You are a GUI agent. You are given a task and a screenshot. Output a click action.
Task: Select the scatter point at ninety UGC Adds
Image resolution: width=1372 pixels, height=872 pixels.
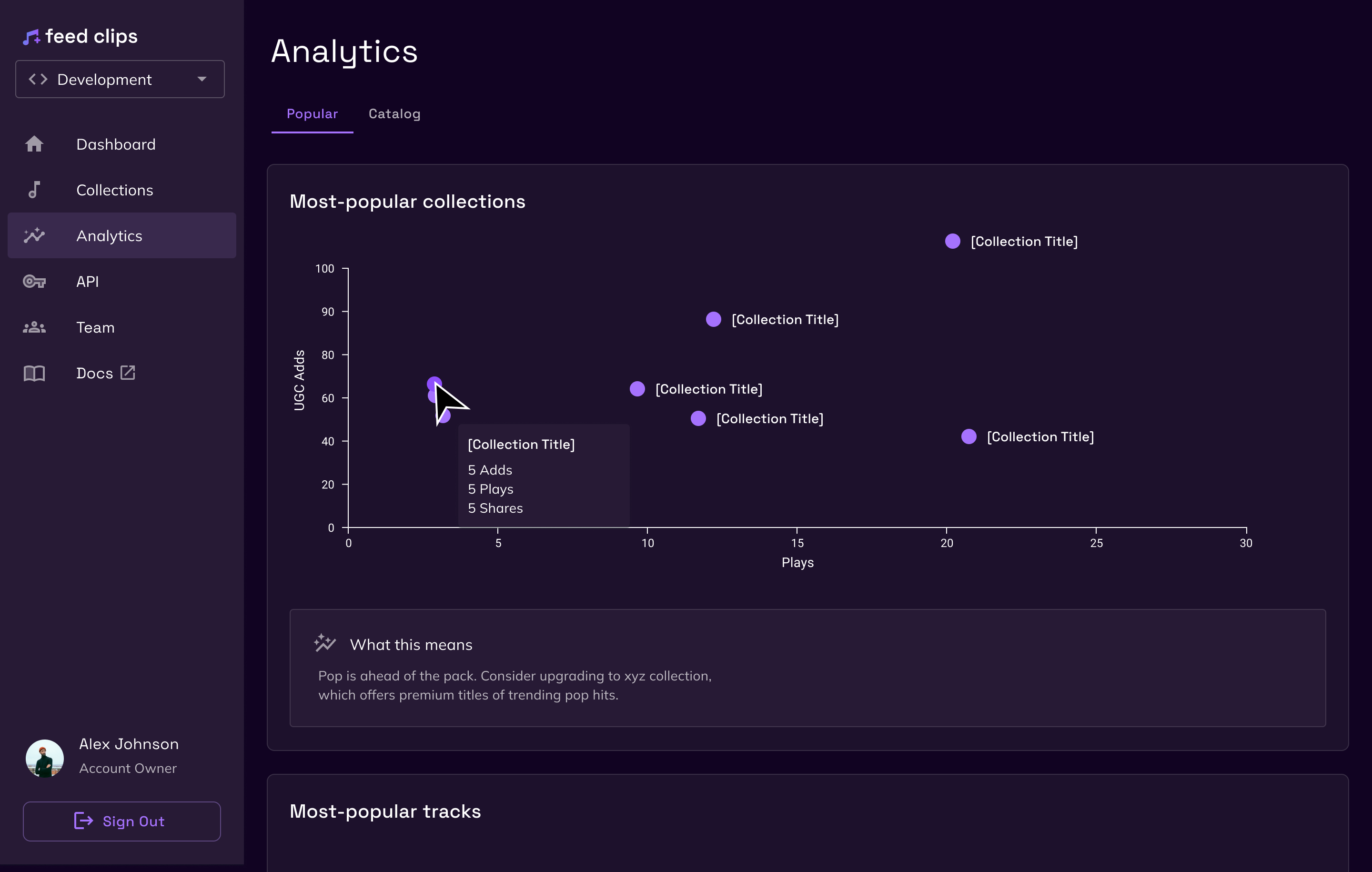(713, 319)
